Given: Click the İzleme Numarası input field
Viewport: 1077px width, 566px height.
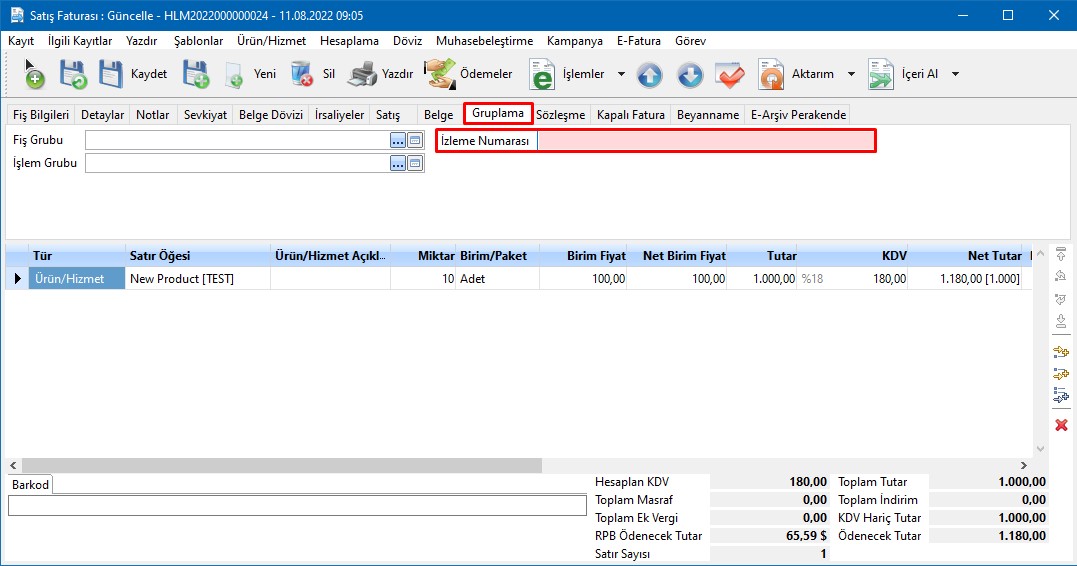Looking at the screenshot, I should pyautogui.click(x=705, y=142).
